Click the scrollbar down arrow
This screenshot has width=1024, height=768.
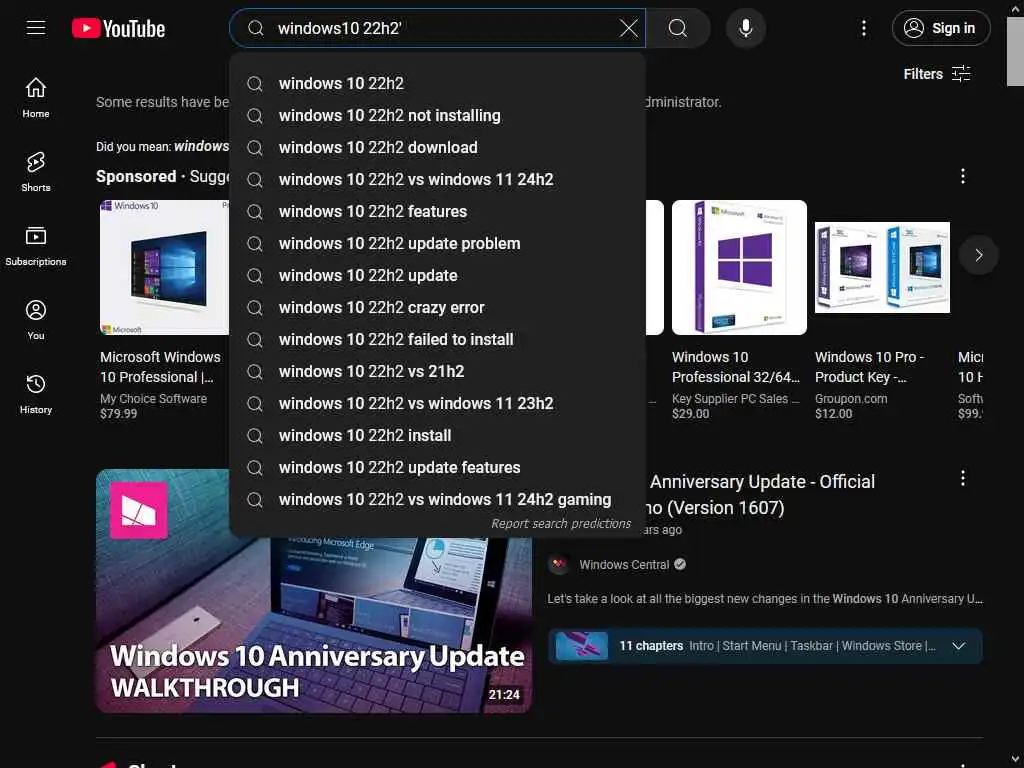(1015, 760)
